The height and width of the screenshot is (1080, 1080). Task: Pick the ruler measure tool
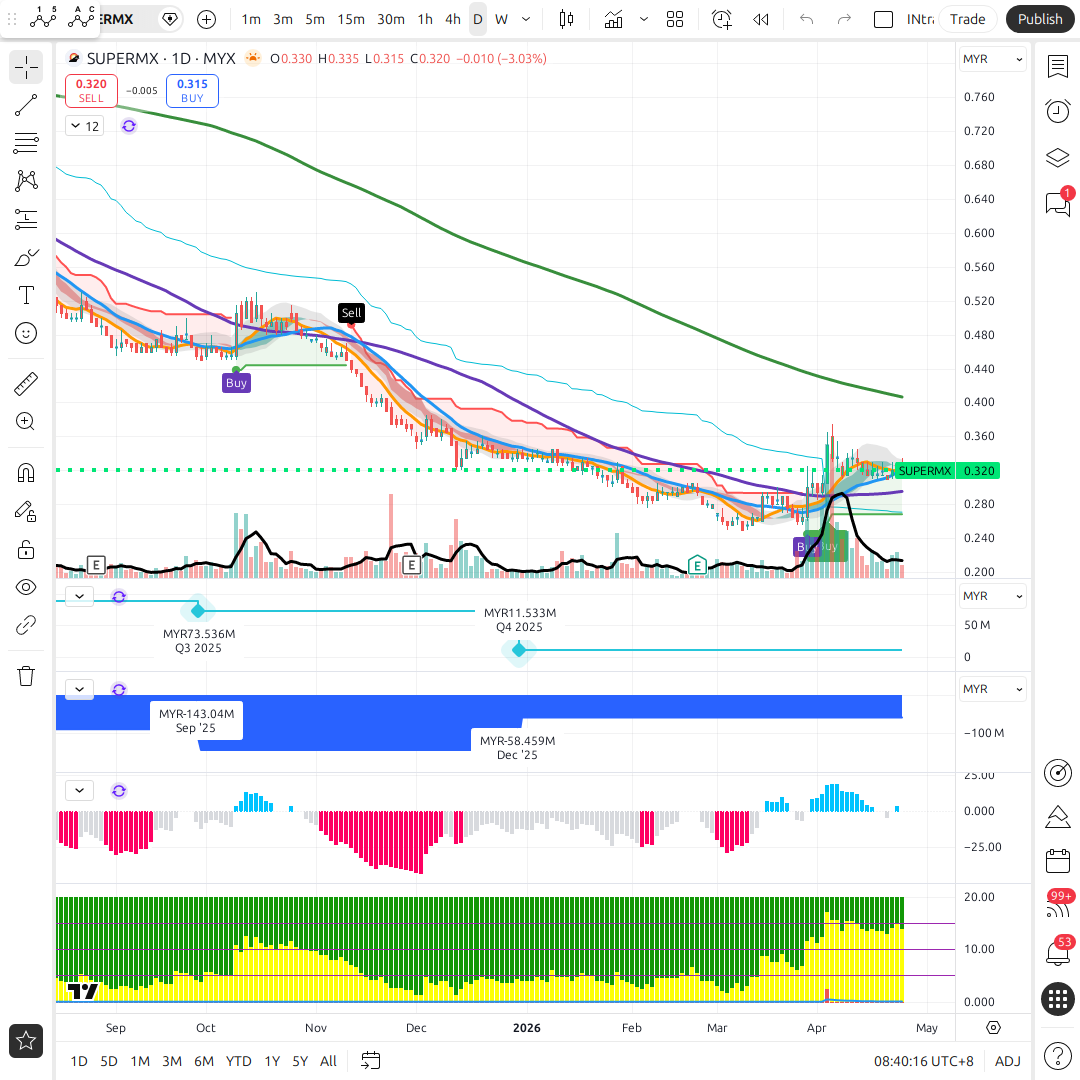point(26,384)
